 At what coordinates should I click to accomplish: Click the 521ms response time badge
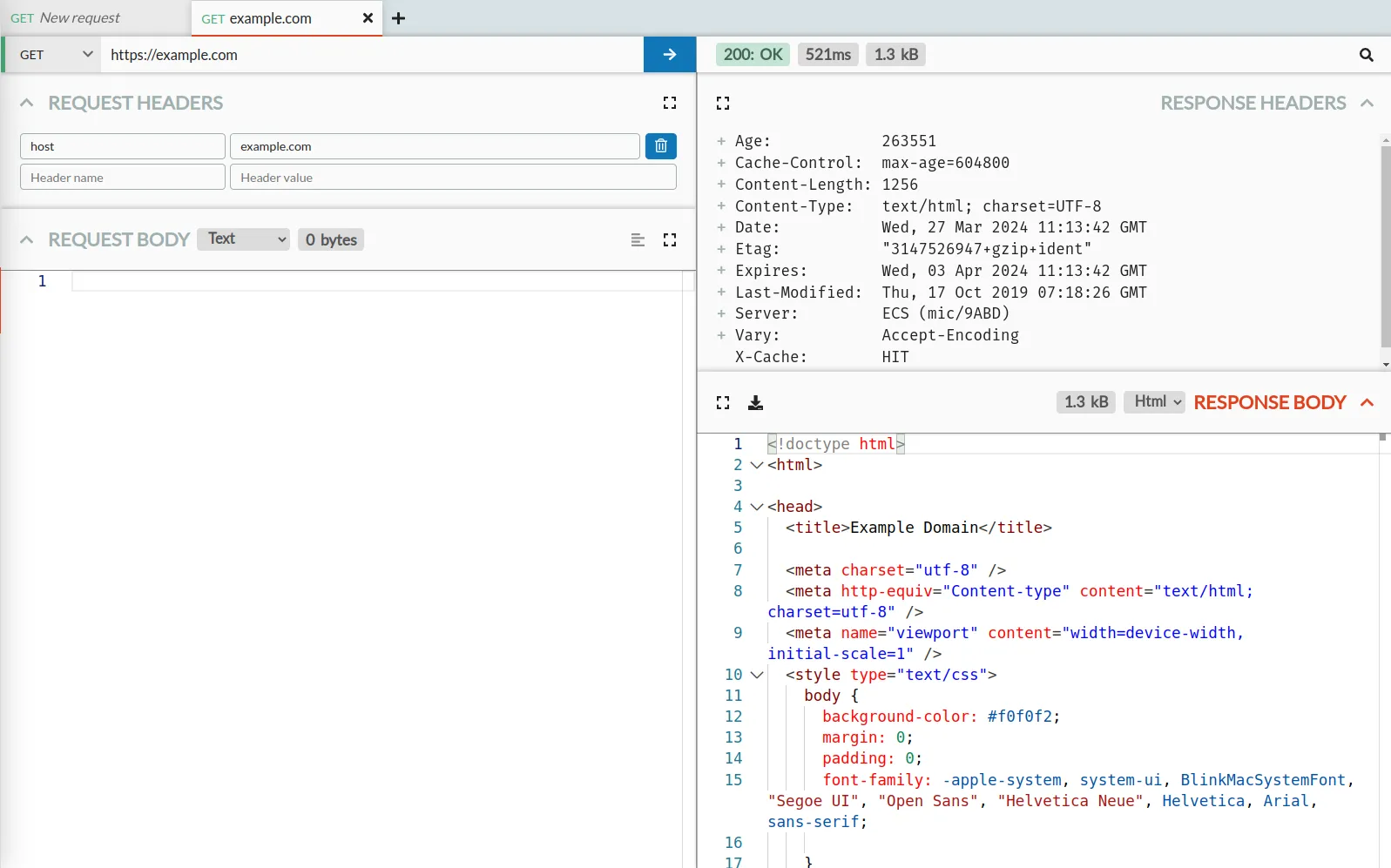[827, 54]
